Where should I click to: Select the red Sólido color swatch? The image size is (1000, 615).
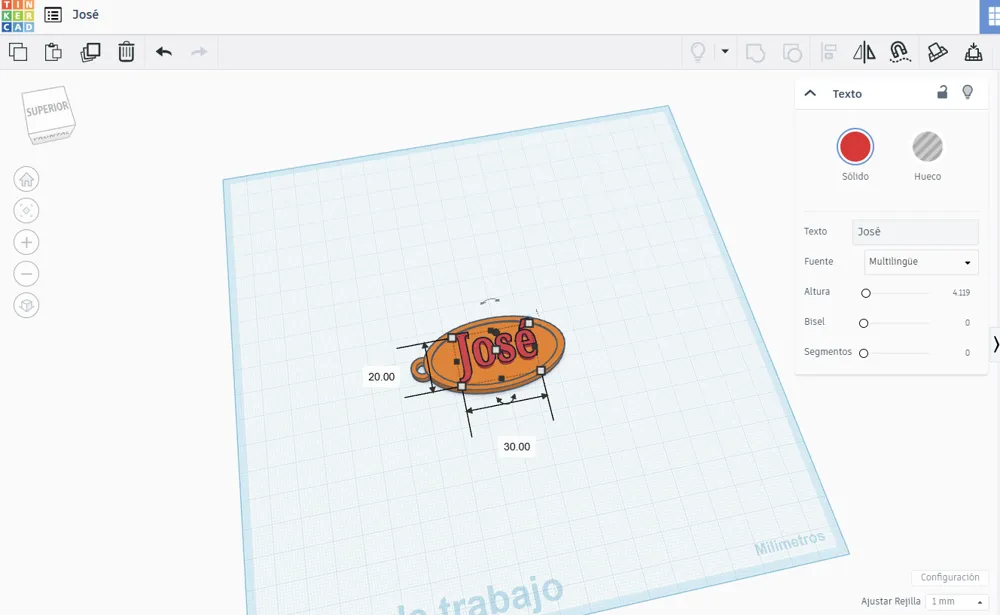[855, 147]
